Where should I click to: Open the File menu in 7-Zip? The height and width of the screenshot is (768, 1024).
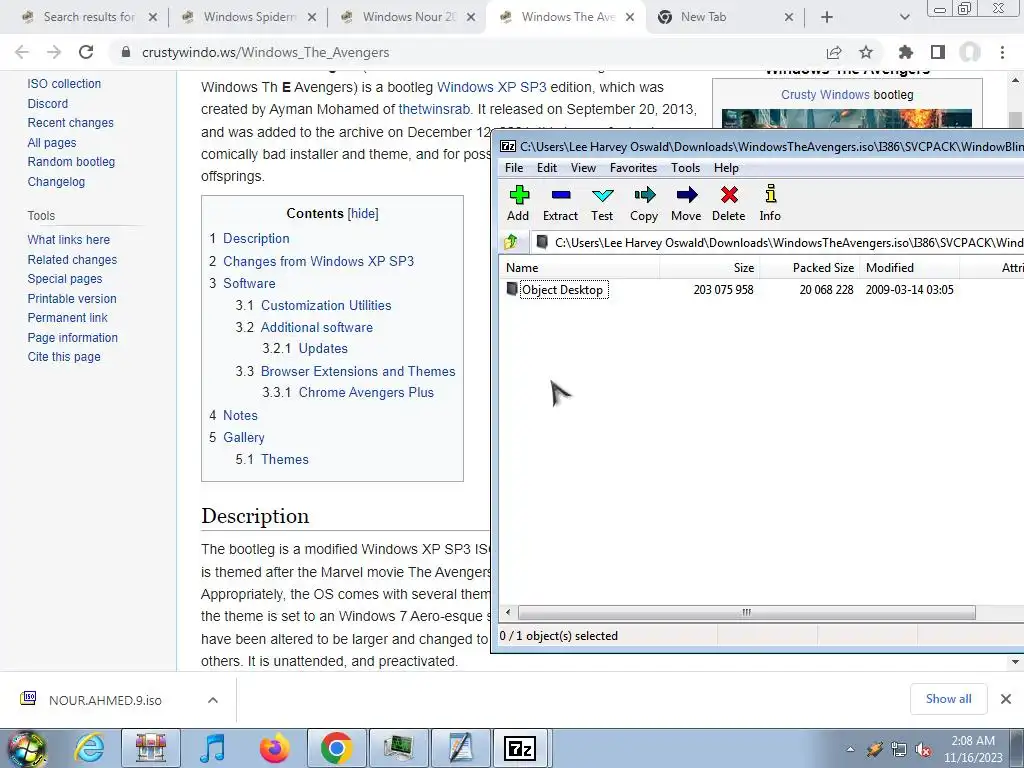pyautogui.click(x=514, y=168)
